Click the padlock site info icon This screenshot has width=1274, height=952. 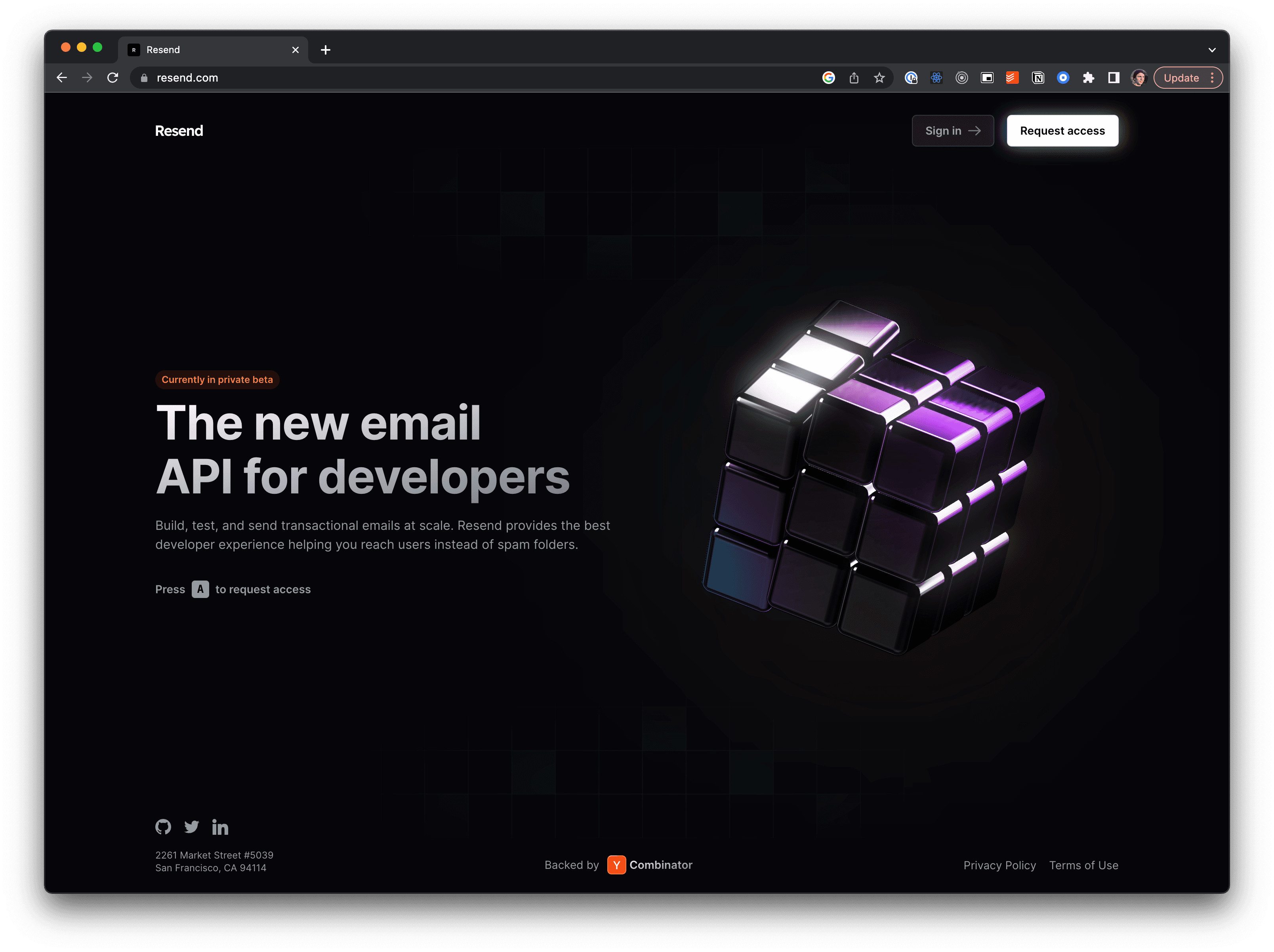(x=144, y=78)
